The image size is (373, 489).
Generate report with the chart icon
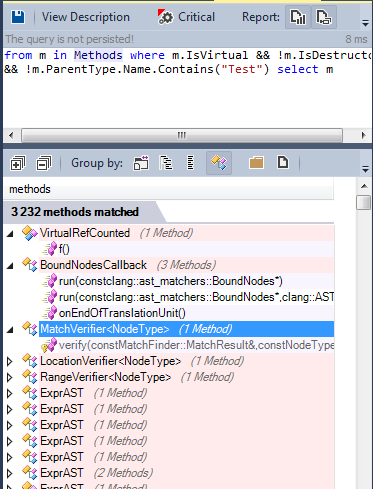tap(298, 17)
